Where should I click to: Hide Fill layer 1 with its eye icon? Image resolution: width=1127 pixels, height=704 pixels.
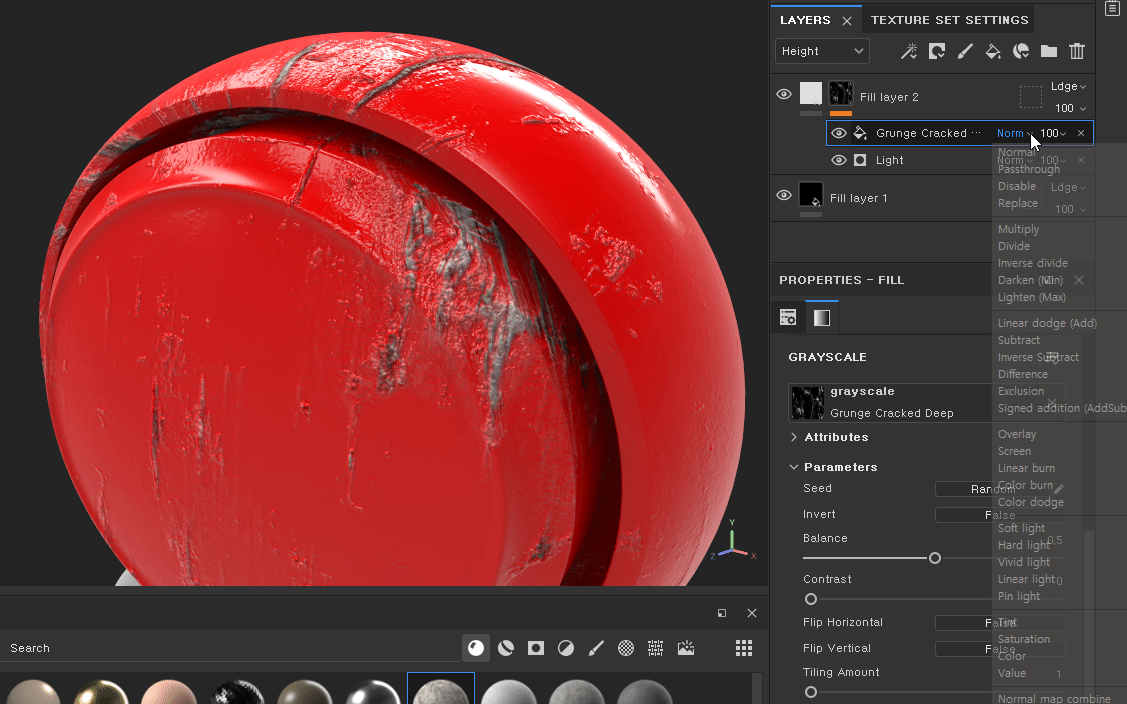pyautogui.click(x=783, y=196)
